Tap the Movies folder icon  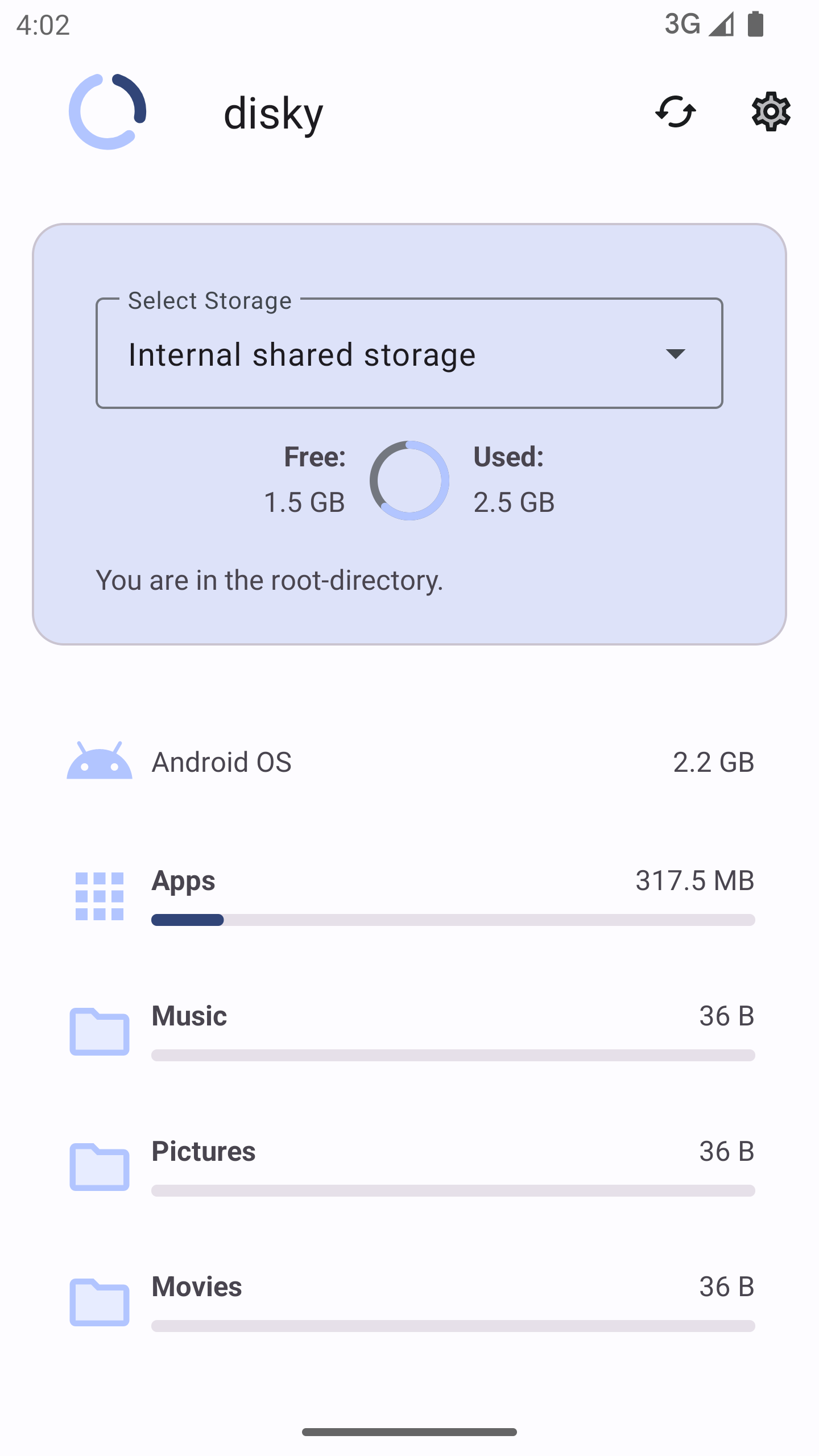[x=100, y=1302]
